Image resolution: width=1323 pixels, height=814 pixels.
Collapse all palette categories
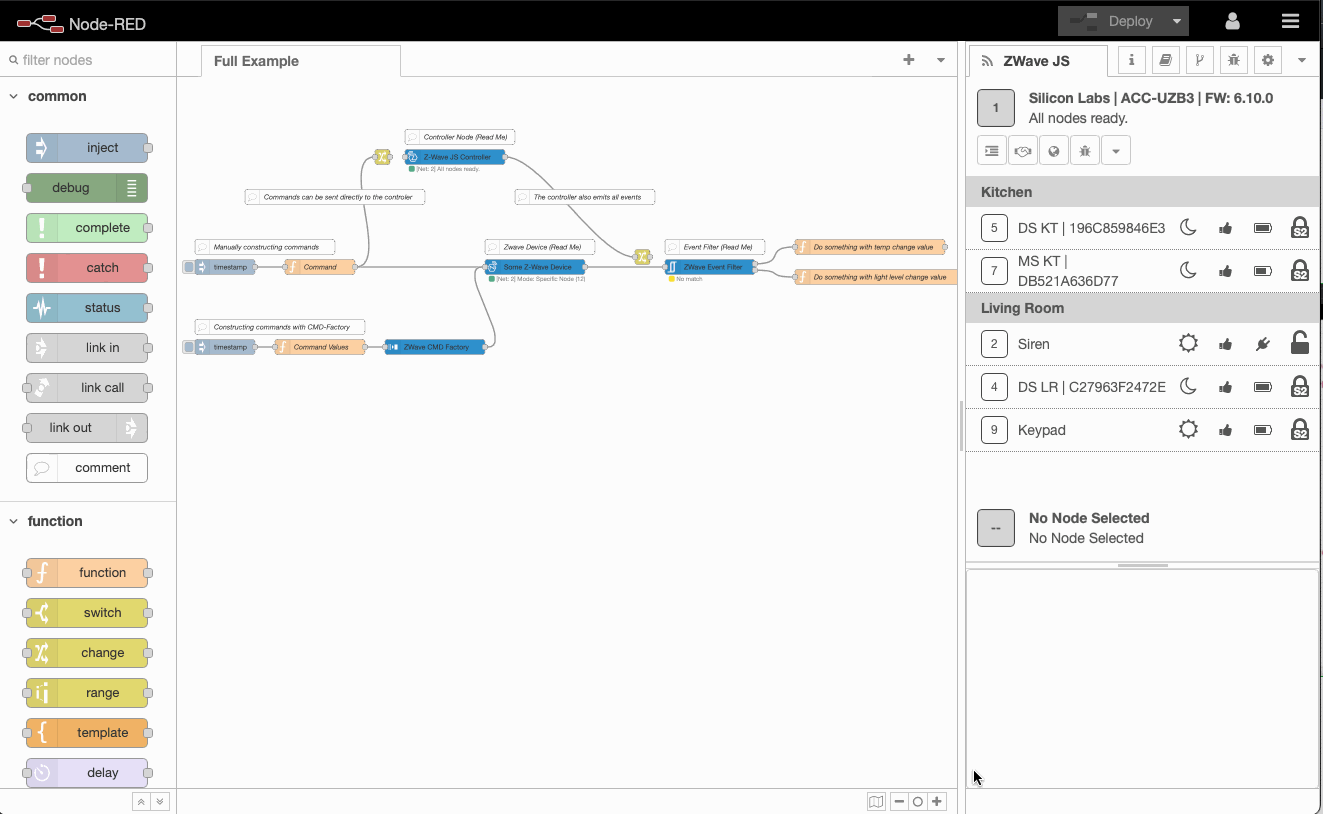pyautogui.click(x=142, y=802)
